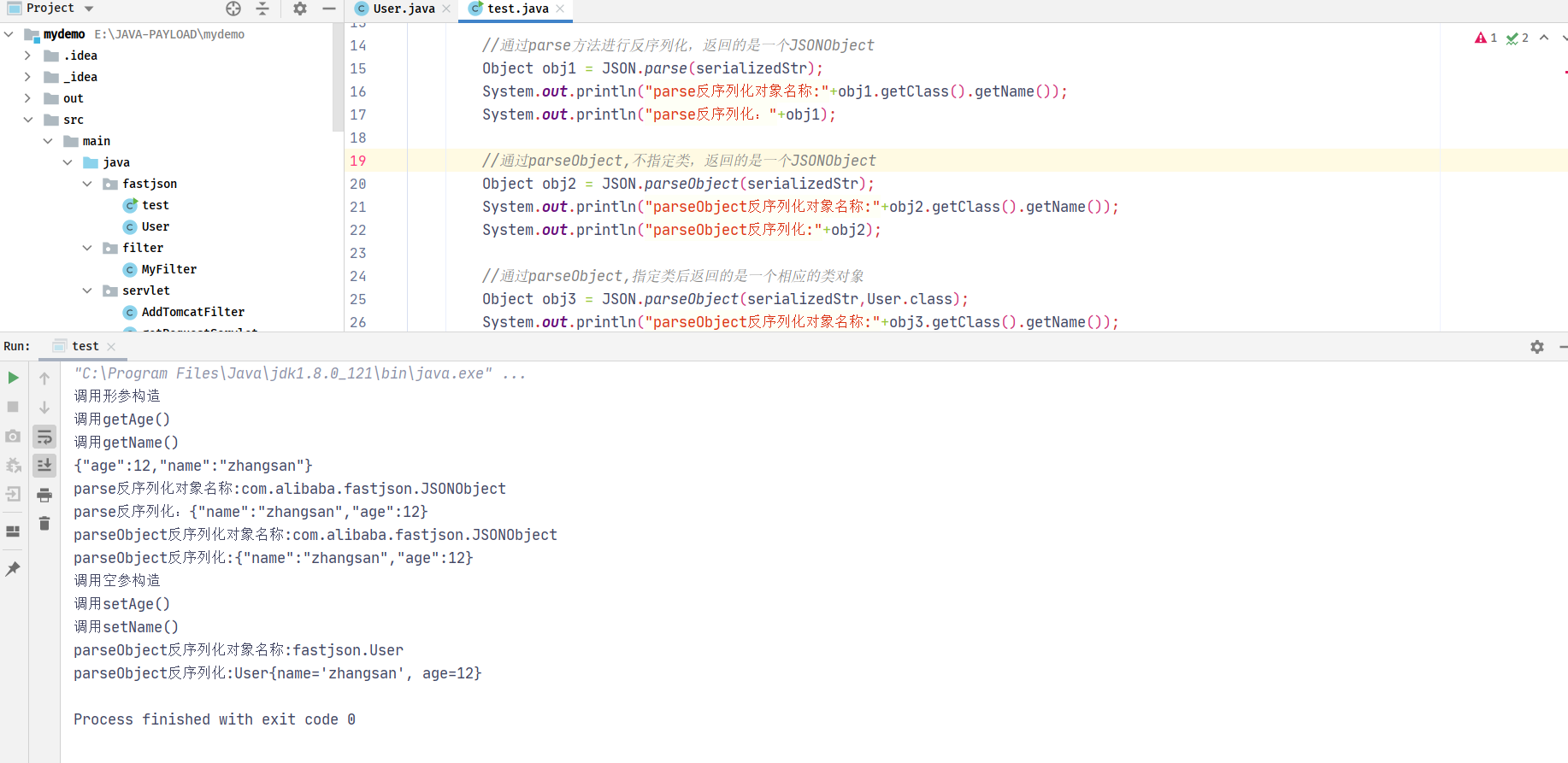Collapse the java folder
The image size is (1568, 763).
[x=68, y=162]
